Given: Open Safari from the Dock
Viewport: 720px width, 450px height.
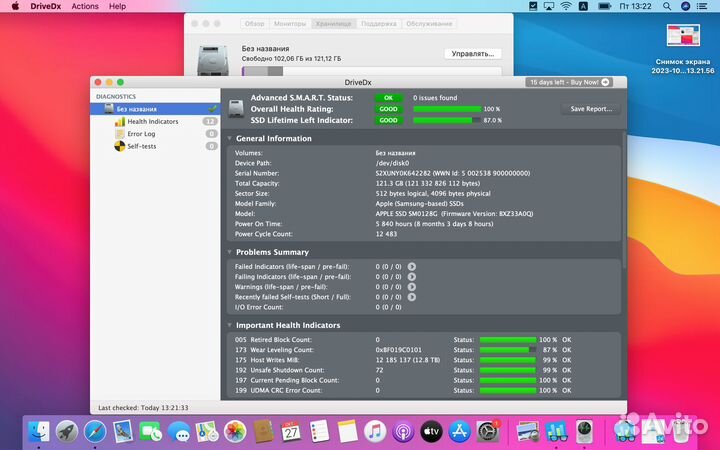Looking at the screenshot, I should [x=95, y=432].
